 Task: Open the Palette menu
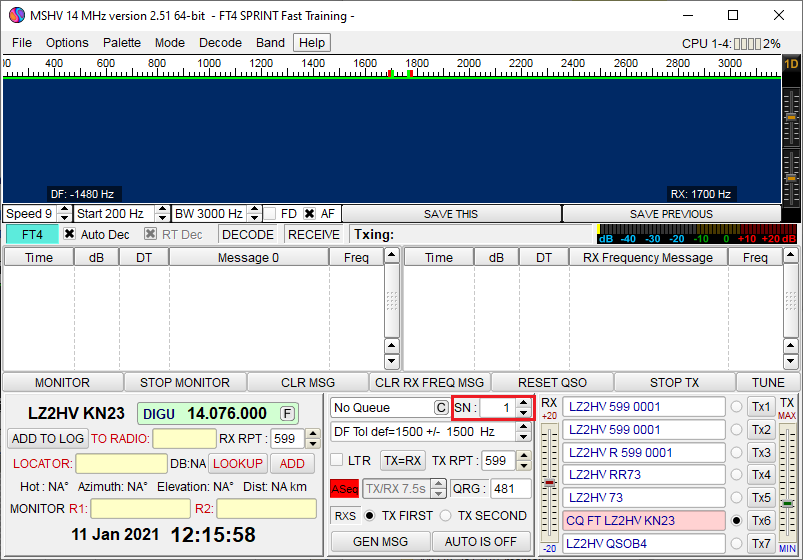click(122, 43)
